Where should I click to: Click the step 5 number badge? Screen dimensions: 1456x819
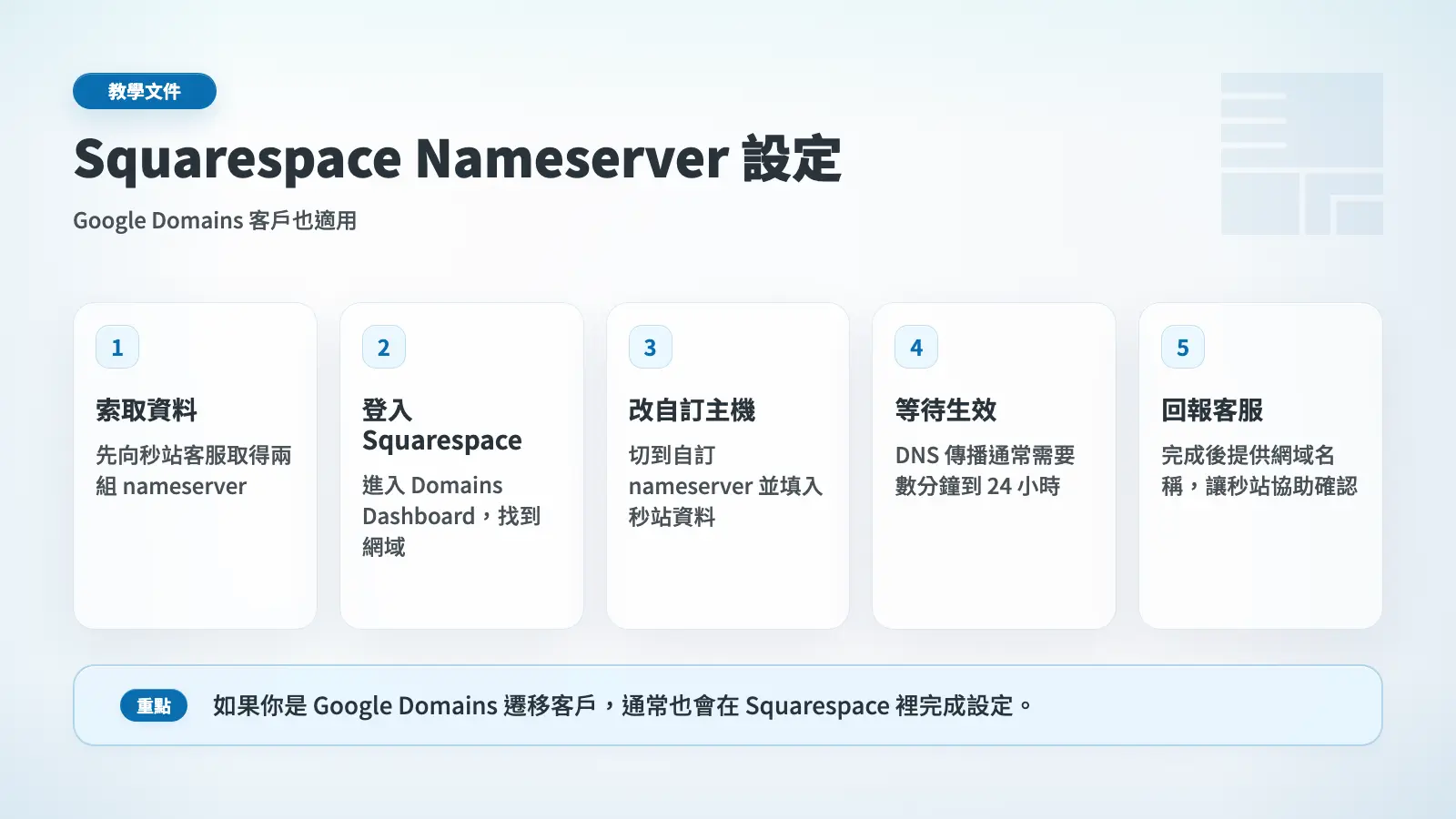1183,347
